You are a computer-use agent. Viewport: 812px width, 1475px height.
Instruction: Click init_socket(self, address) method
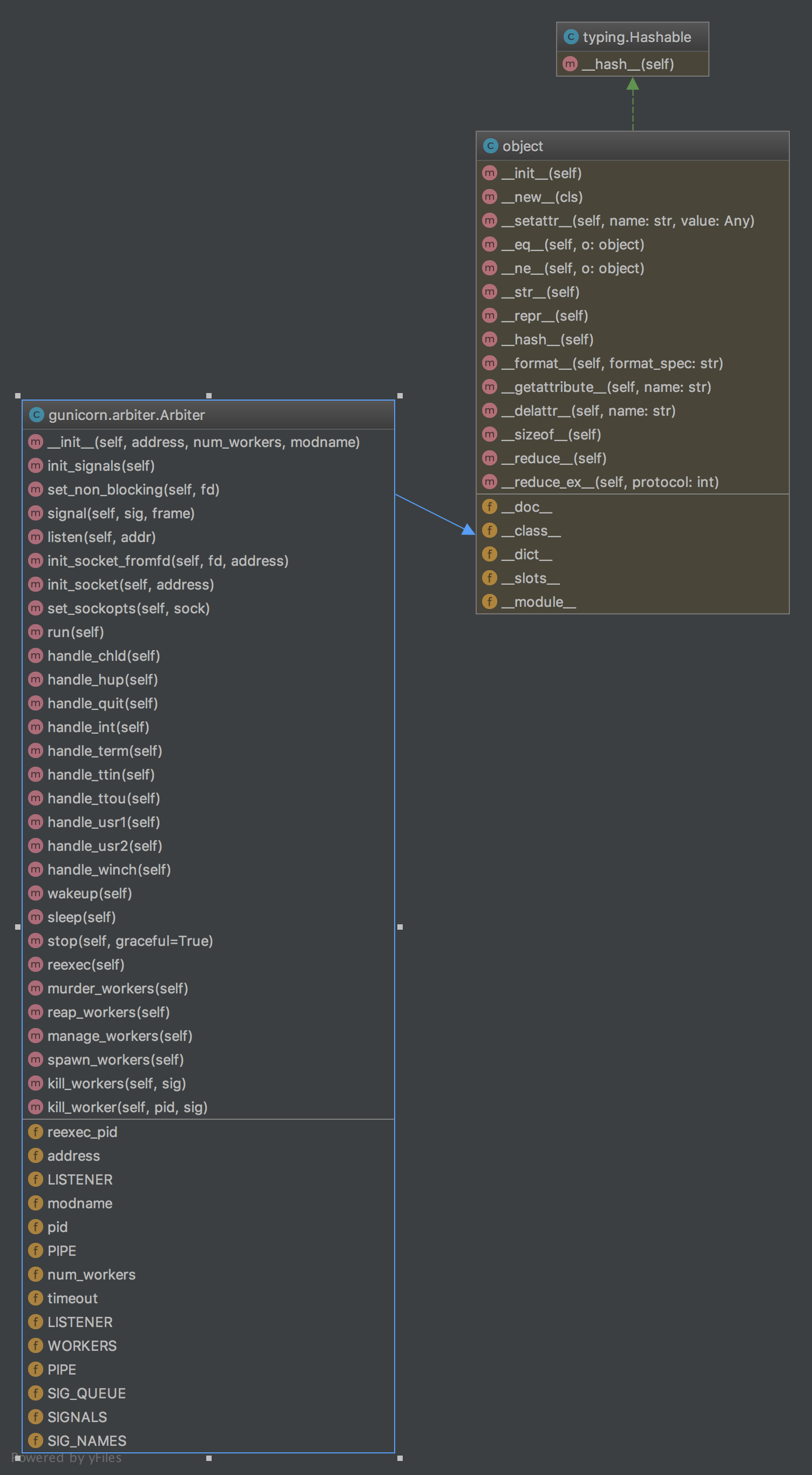tap(208, 585)
